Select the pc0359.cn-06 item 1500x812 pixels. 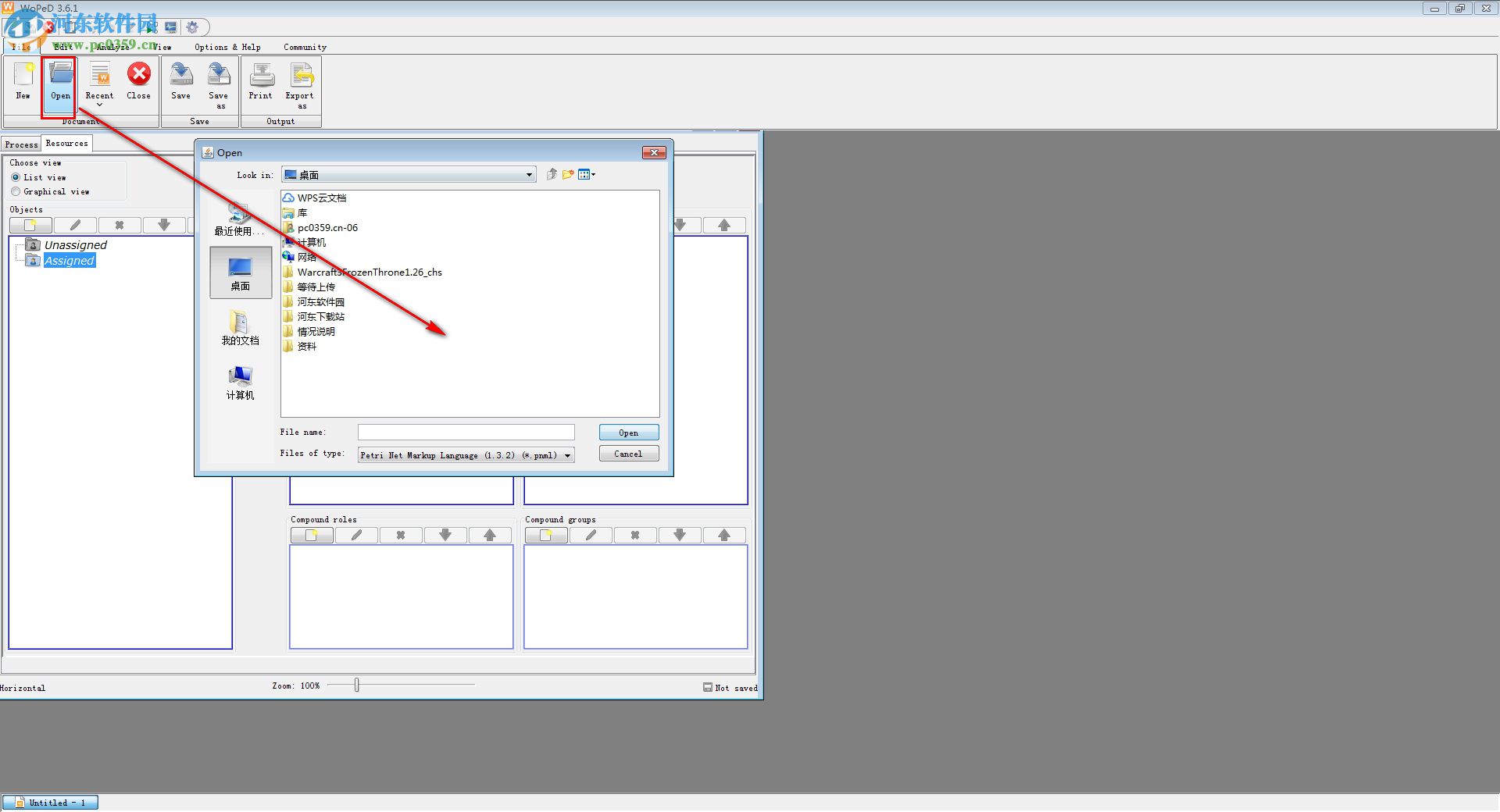tap(320, 227)
